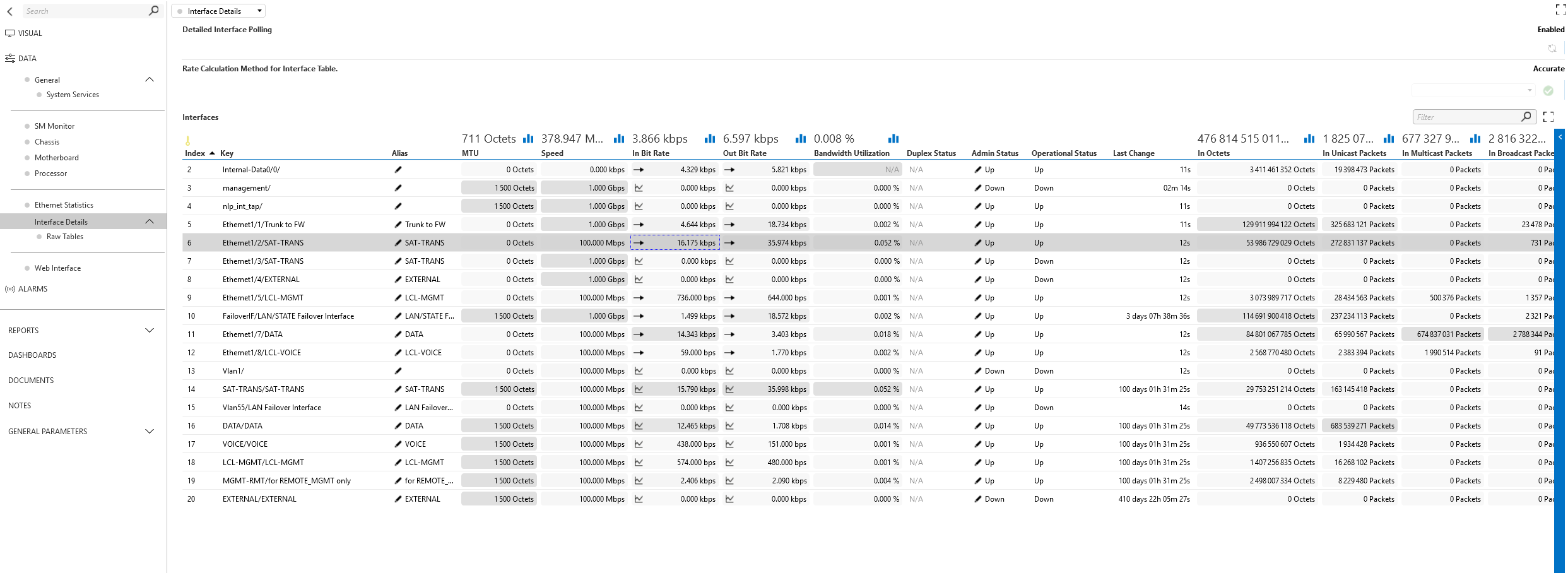Edit the Trunk to FW alias pencil
Image resolution: width=1568 pixels, height=573 pixels.
click(398, 225)
